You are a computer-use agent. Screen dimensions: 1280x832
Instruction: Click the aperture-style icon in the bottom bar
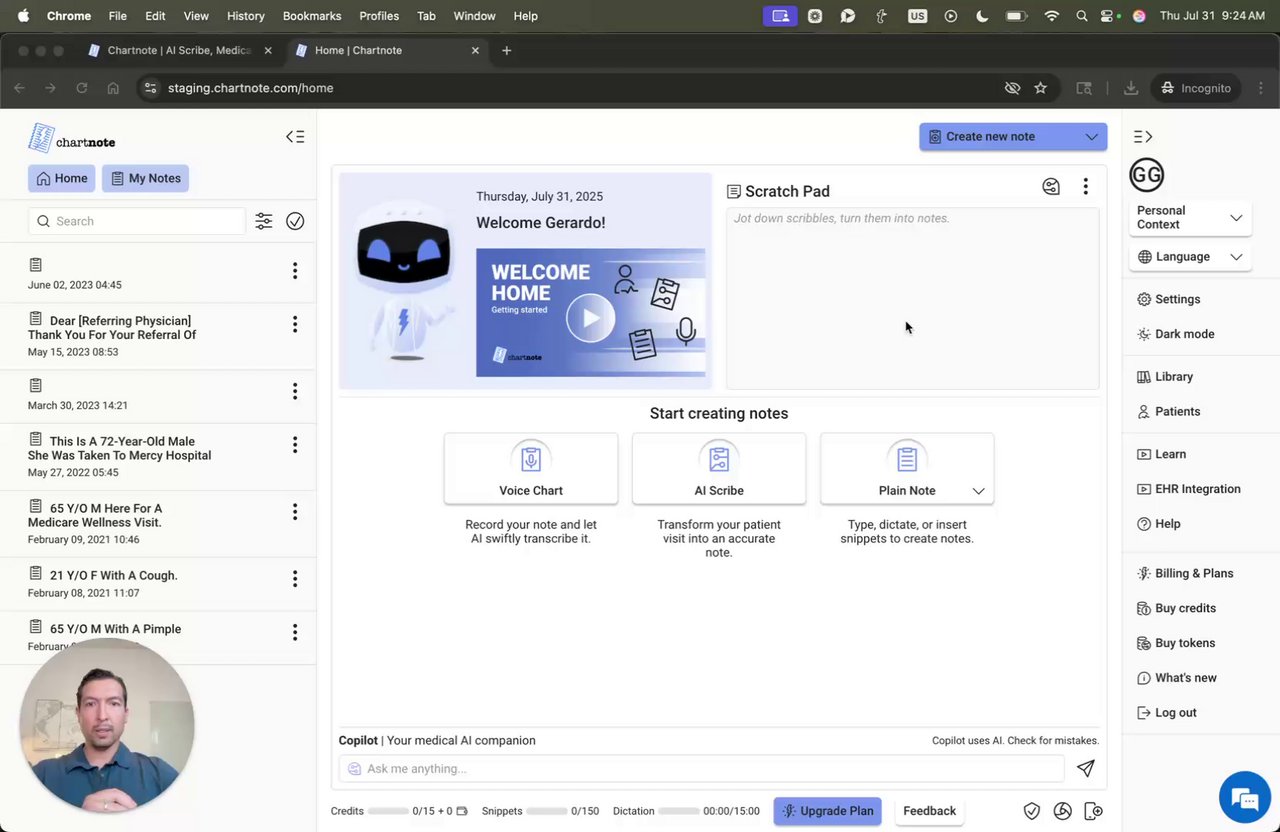tap(1063, 811)
